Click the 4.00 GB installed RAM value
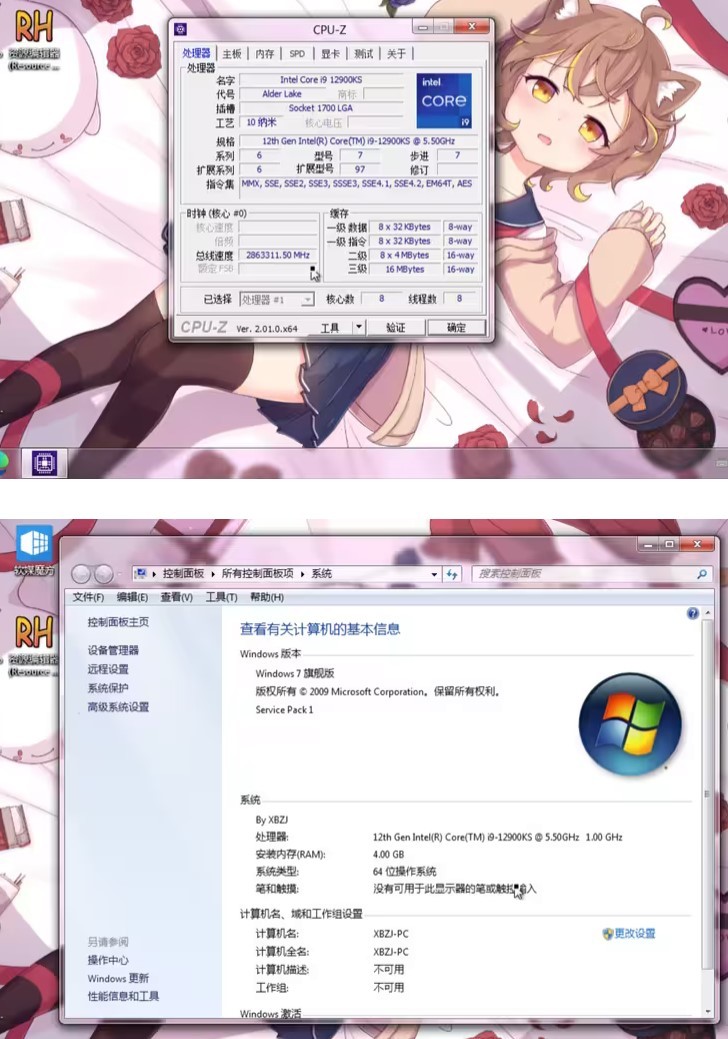 pos(388,855)
